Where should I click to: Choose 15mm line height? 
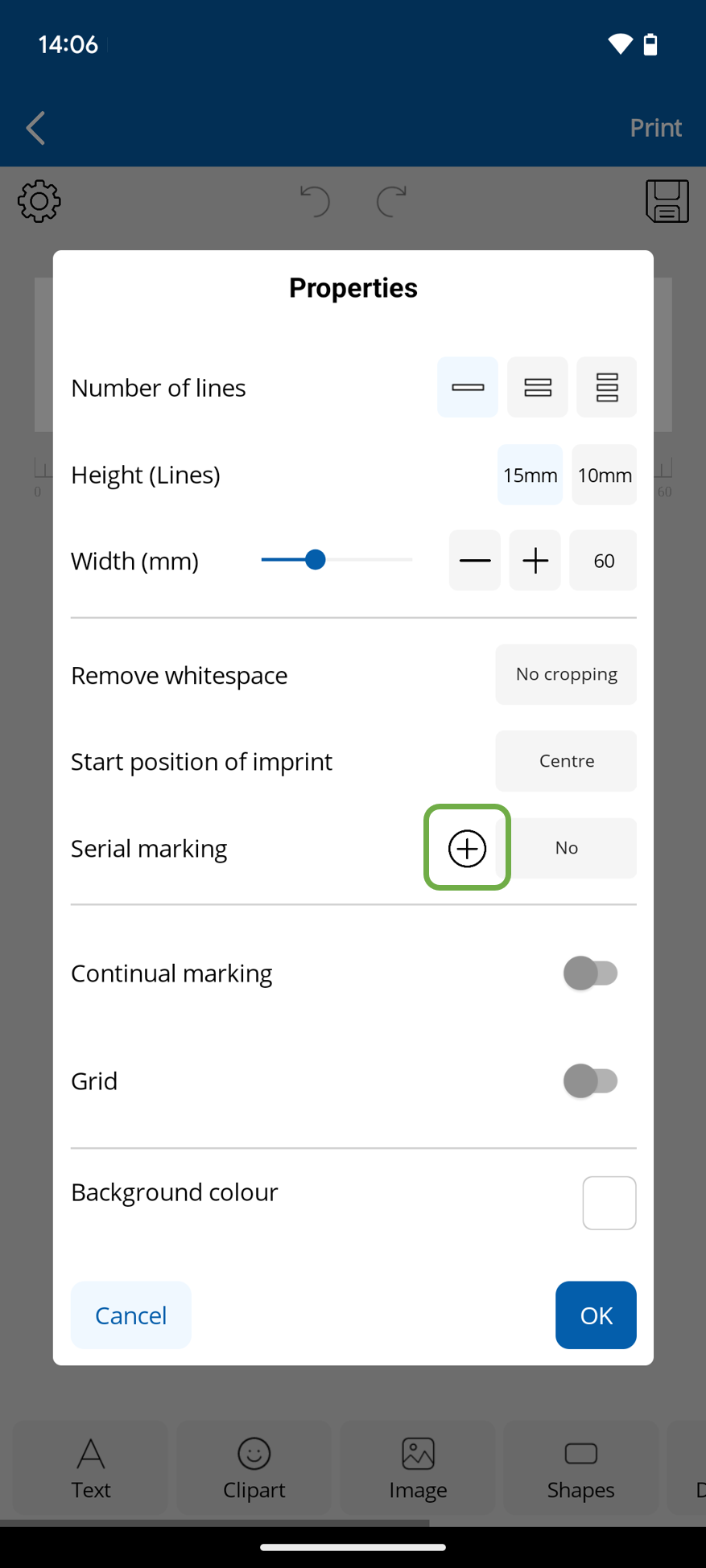(530, 475)
